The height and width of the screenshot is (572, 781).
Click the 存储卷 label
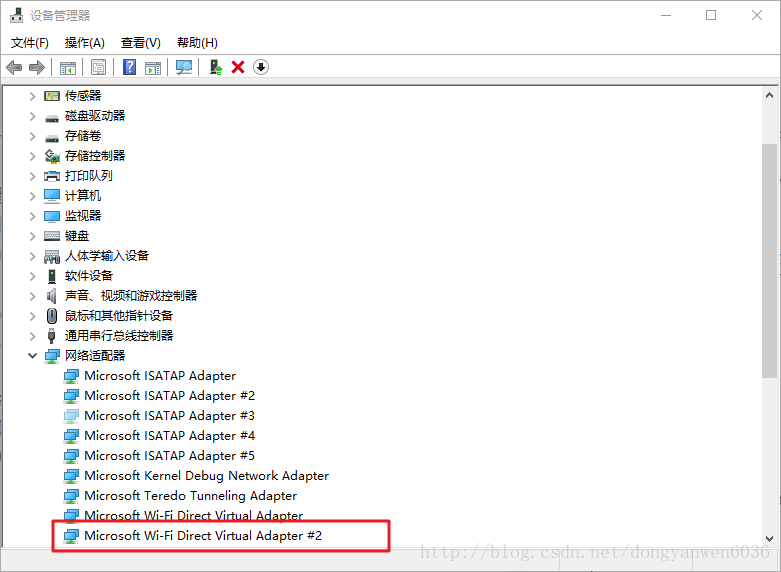[x=83, y=136]
